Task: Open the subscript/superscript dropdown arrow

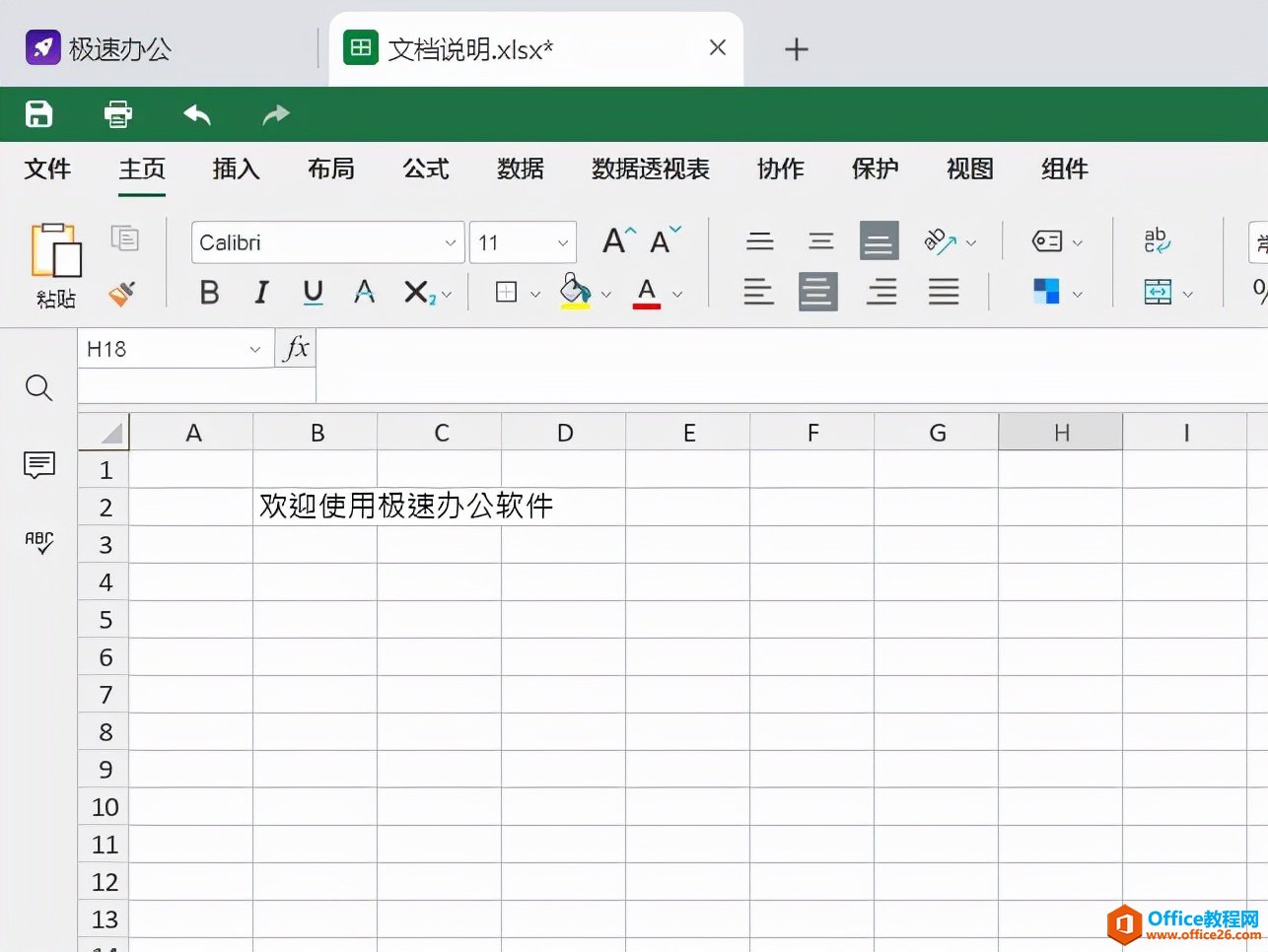Action: (x=447, y=294)
